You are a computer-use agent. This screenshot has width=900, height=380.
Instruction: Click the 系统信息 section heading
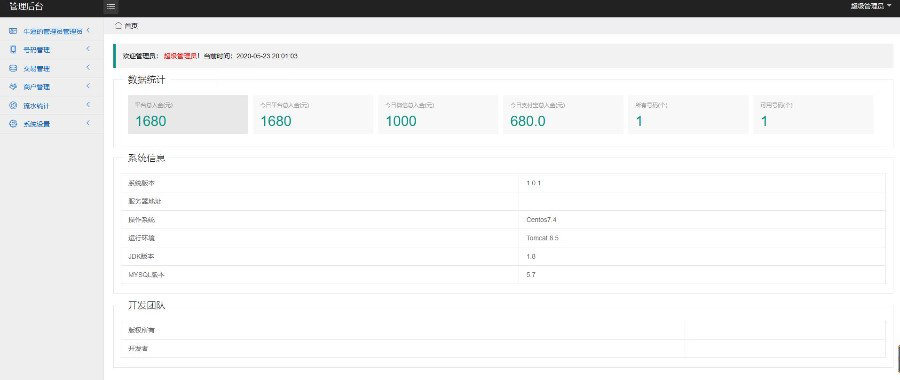click(x=146, y=158)
